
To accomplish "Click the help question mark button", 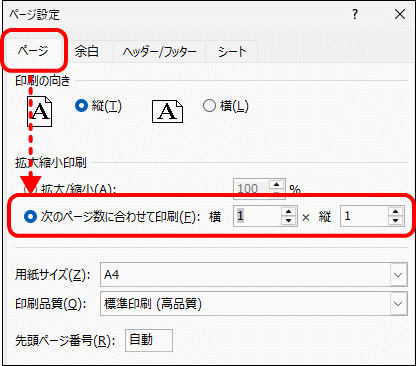I will [x=355, y=14].
